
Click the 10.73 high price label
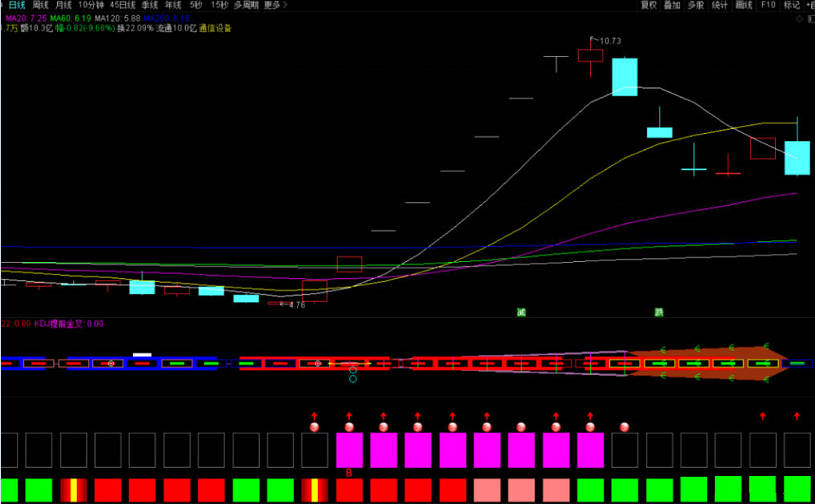(610, 41)
